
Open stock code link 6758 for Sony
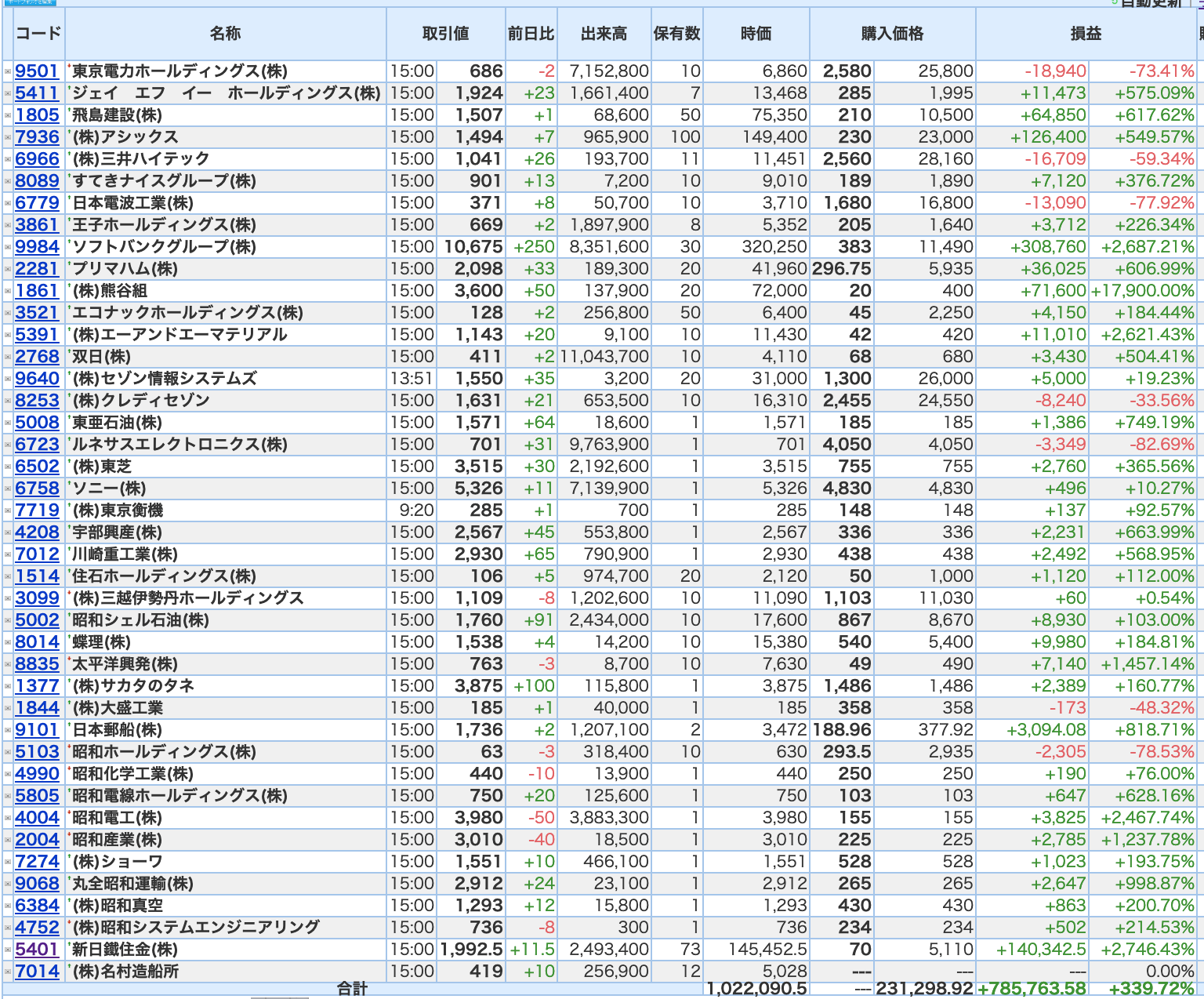pos(37,489)
